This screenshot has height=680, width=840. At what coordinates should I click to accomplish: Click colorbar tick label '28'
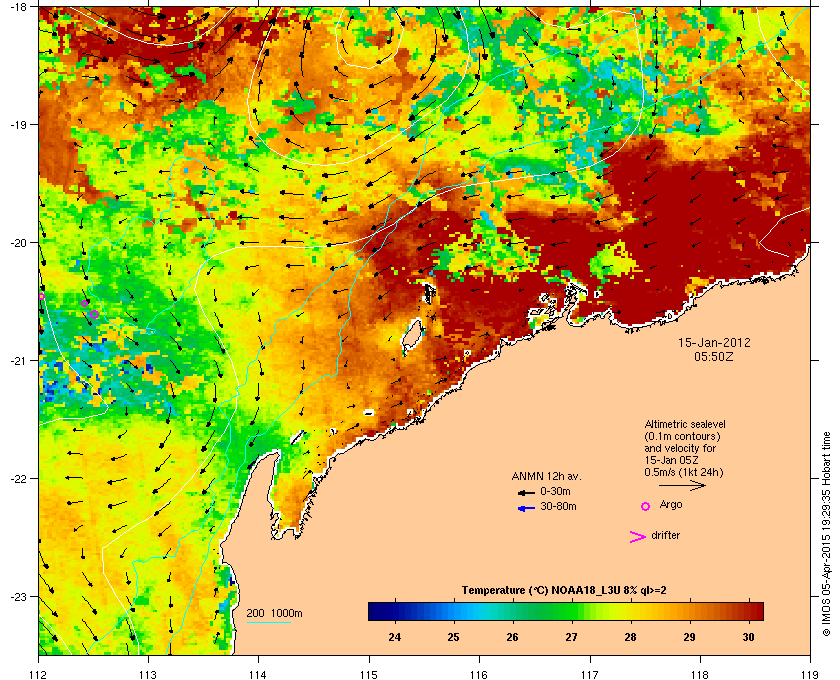631,637
